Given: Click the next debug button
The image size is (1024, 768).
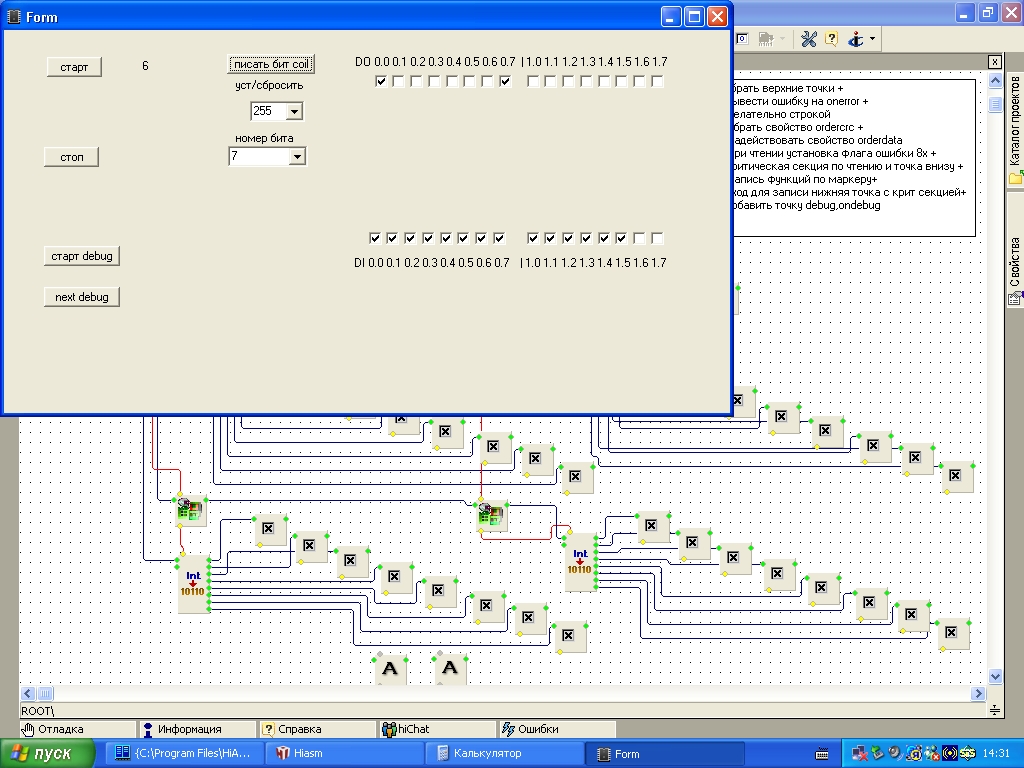Looking at the screenshot, I should point(82,297).
